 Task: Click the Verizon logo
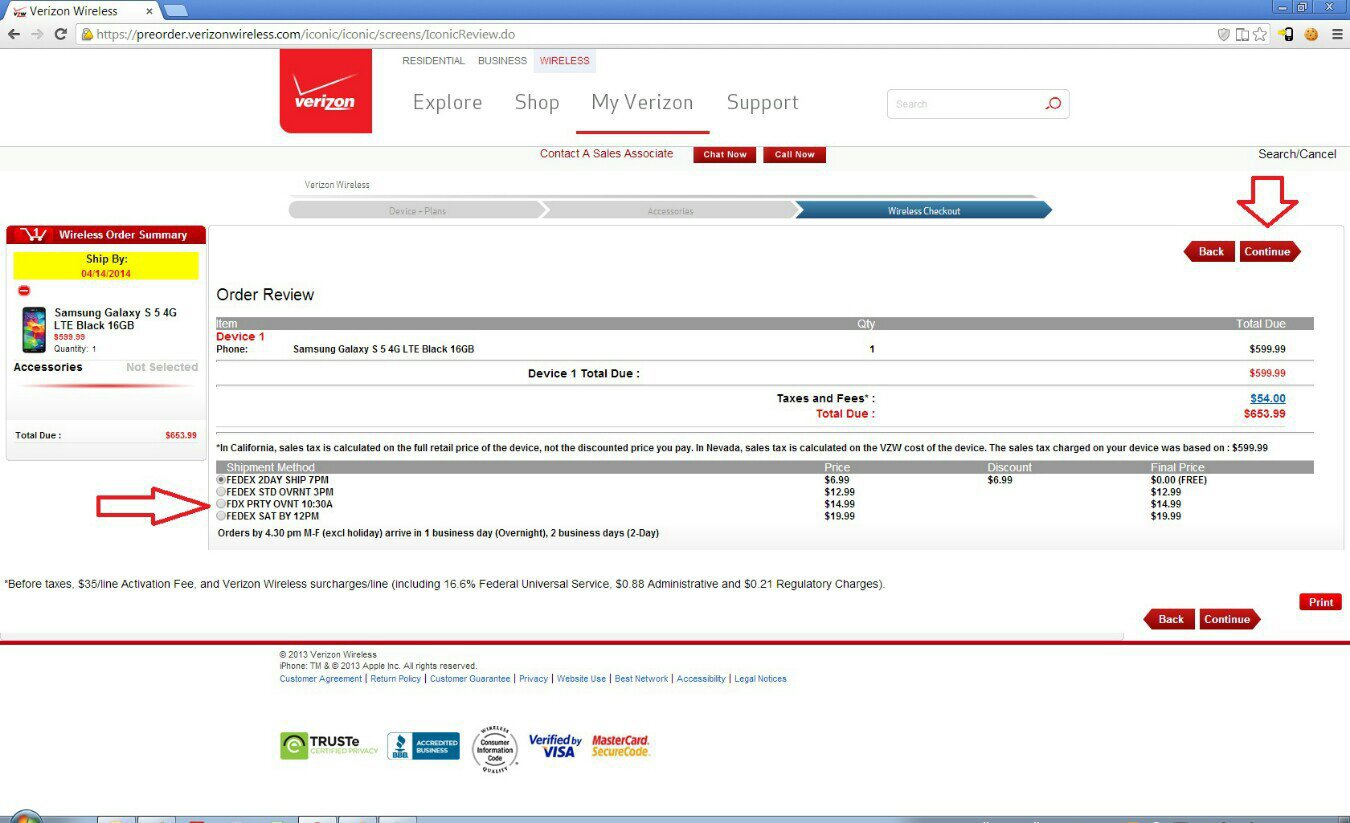click(325, 90)
